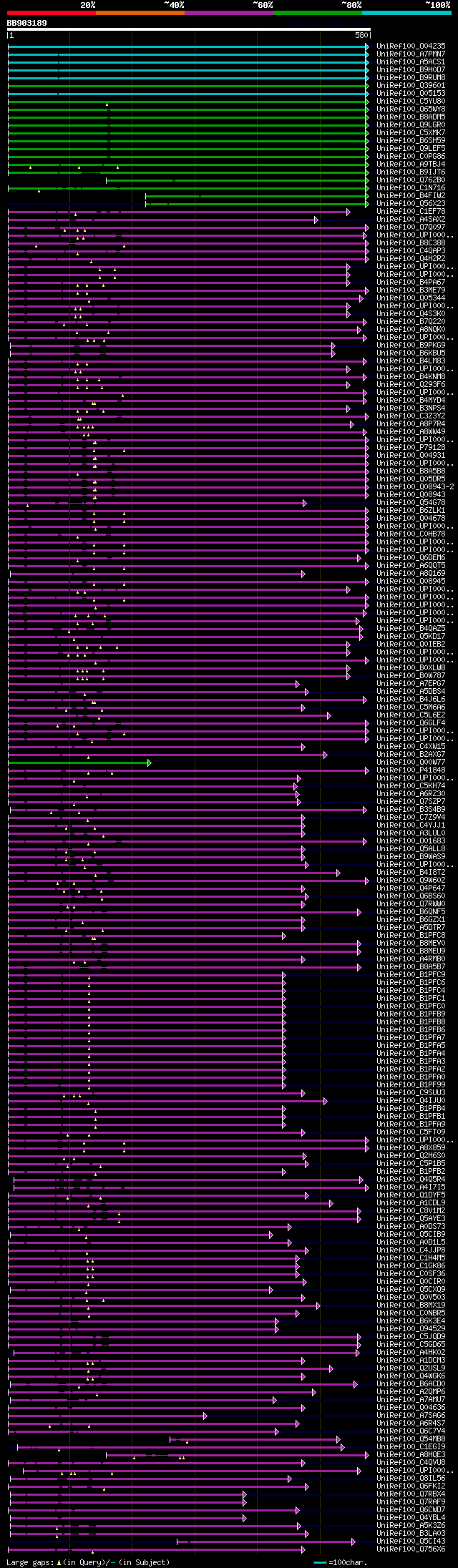Viewport: 458px width, 1568px height.
Task: Select the UniRef100_B3ME79 label
Action: click(x=411, y=290)
